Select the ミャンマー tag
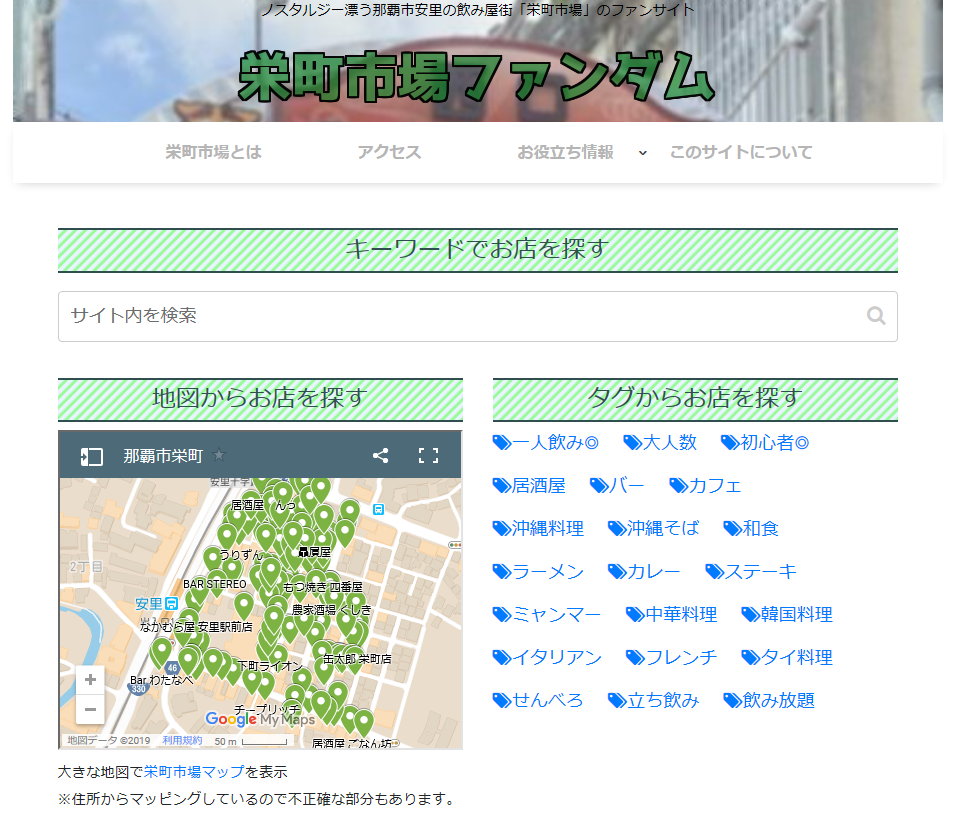Viewport: 954px width, 818px height. pyautogui.click(x=547, y=615)
